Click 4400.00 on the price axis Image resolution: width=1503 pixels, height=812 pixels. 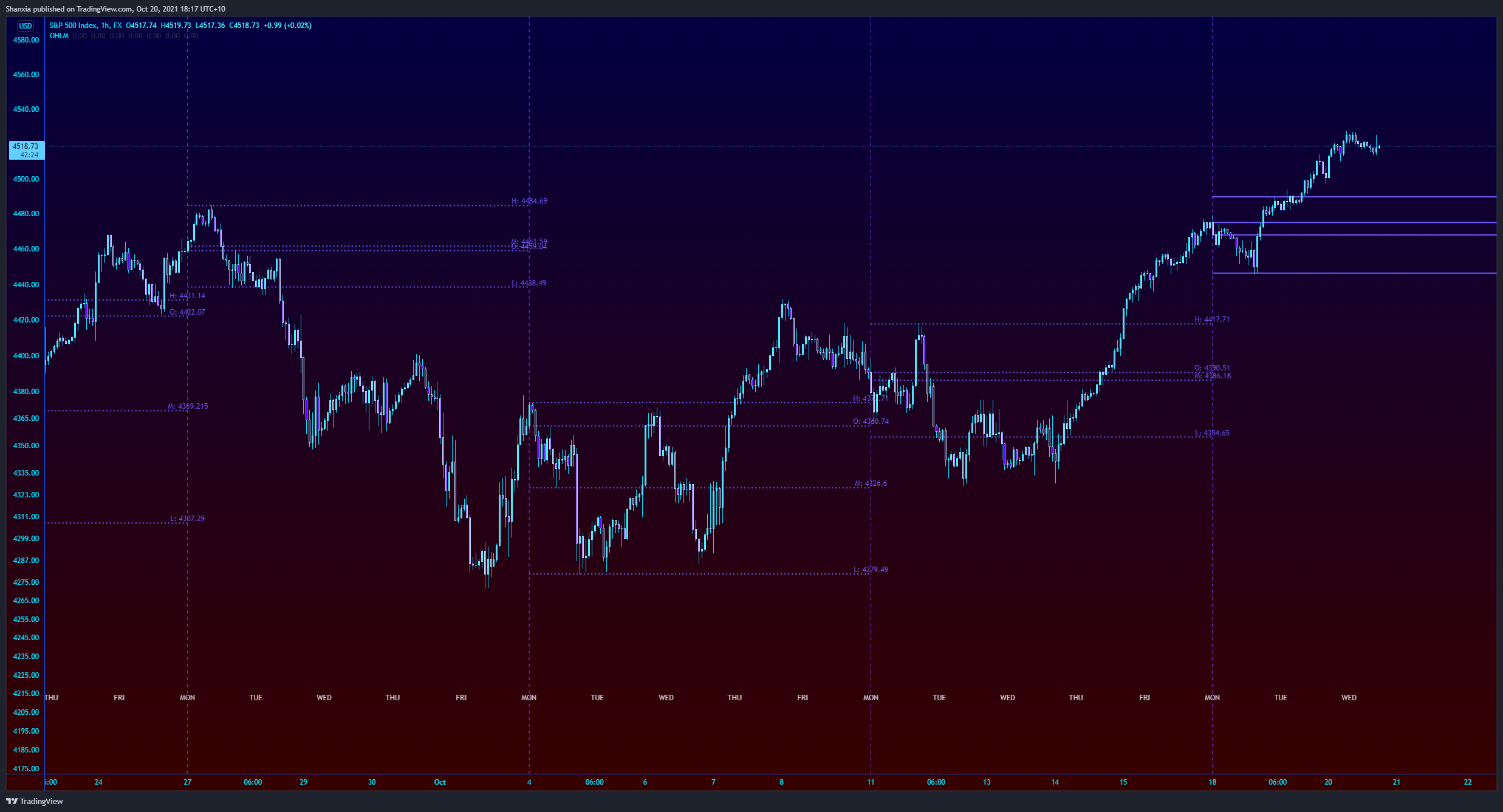pos(26,356)
